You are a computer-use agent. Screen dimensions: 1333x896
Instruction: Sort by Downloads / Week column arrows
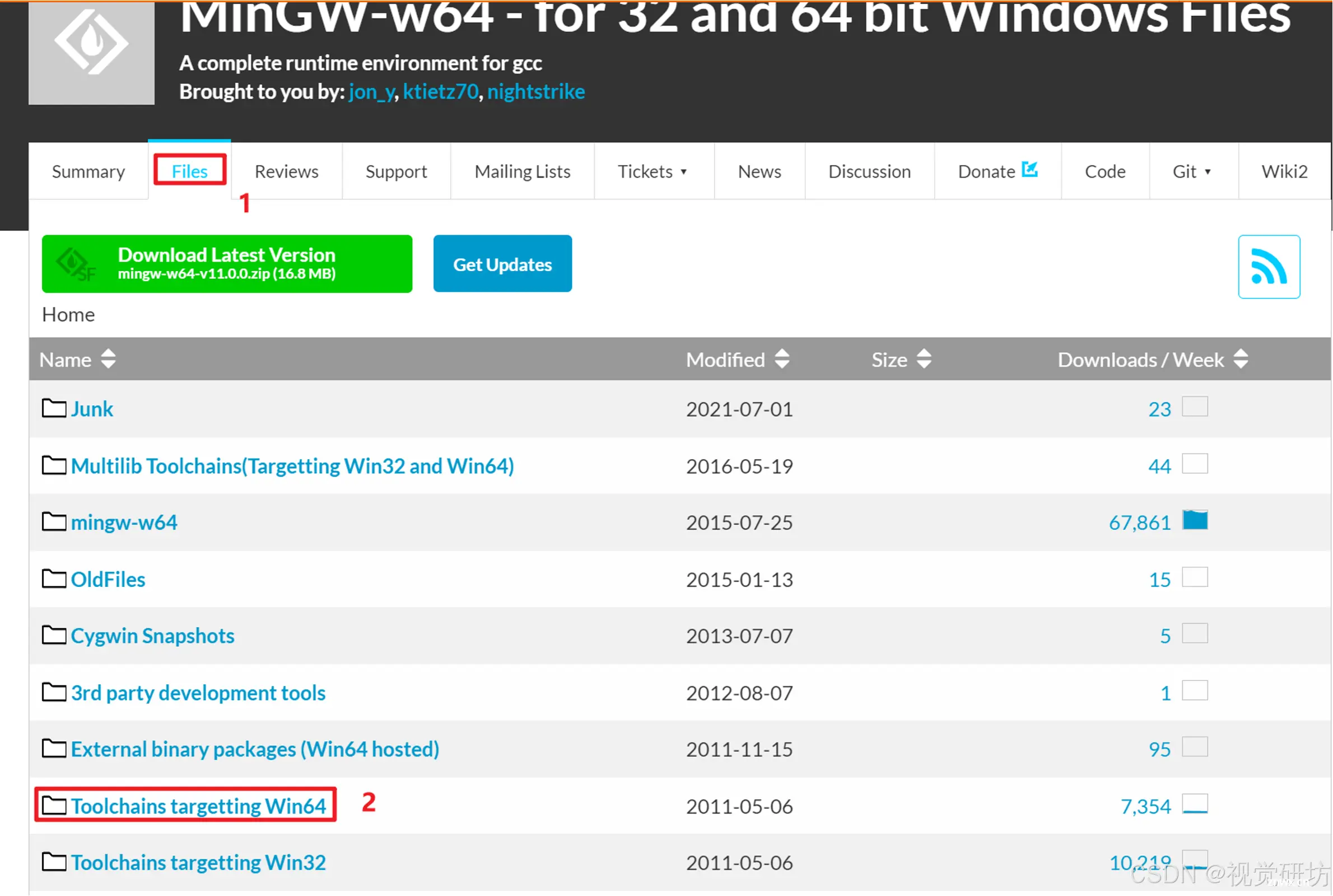[1241, 360]
